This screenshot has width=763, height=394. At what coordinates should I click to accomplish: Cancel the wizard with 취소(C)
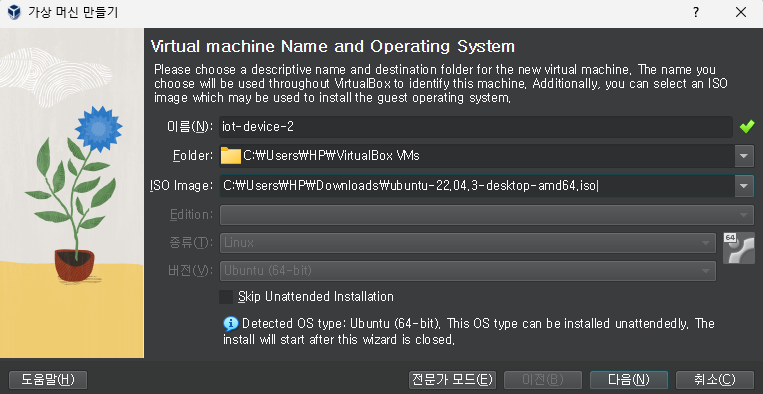click(x=715, y=379)
